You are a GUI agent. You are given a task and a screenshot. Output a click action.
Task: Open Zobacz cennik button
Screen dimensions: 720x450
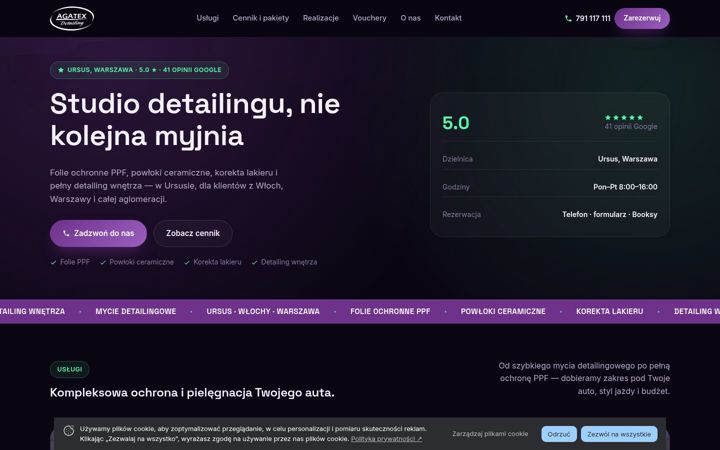point(193,233)
